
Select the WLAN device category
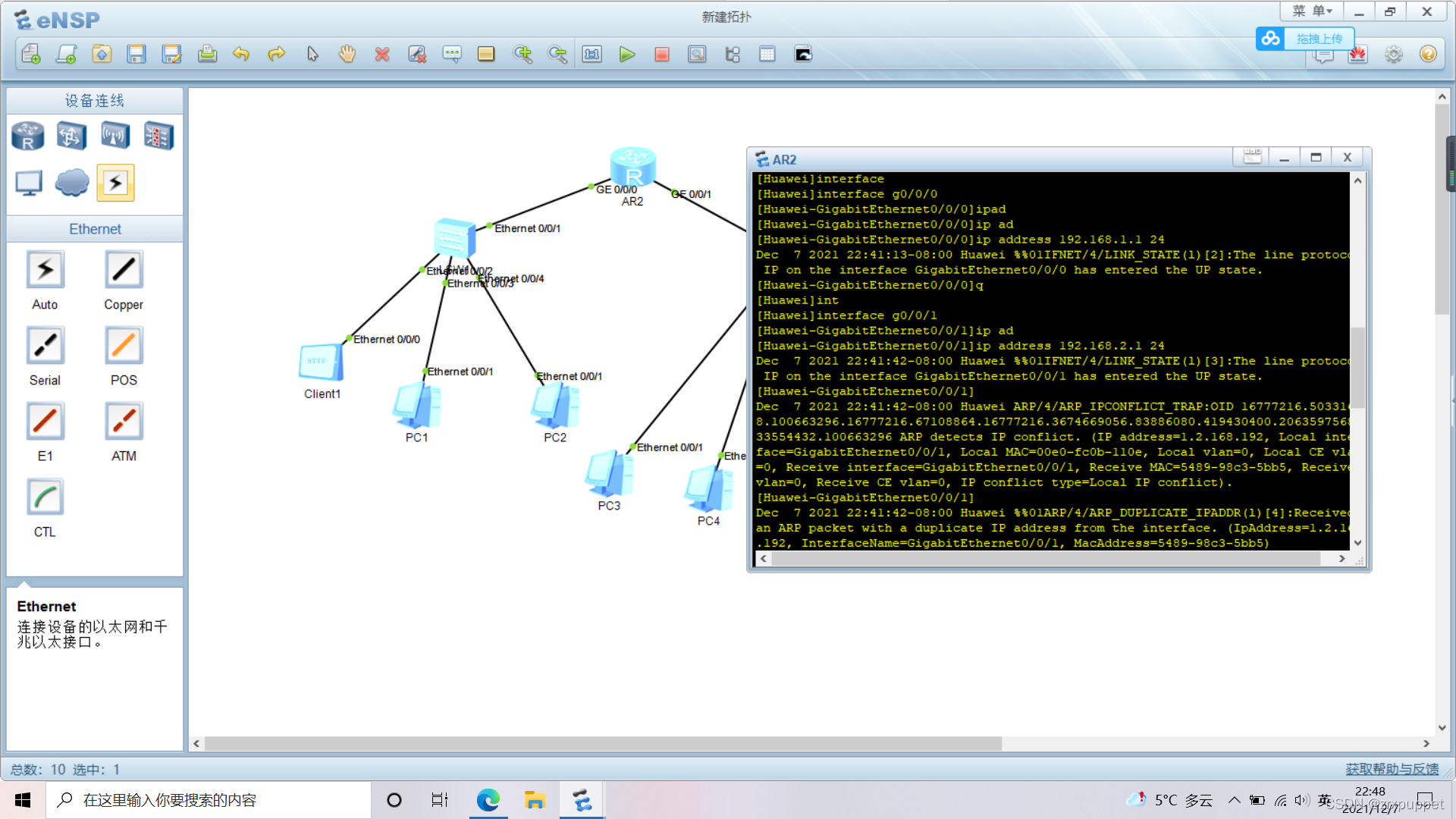(x=115, y=136)
